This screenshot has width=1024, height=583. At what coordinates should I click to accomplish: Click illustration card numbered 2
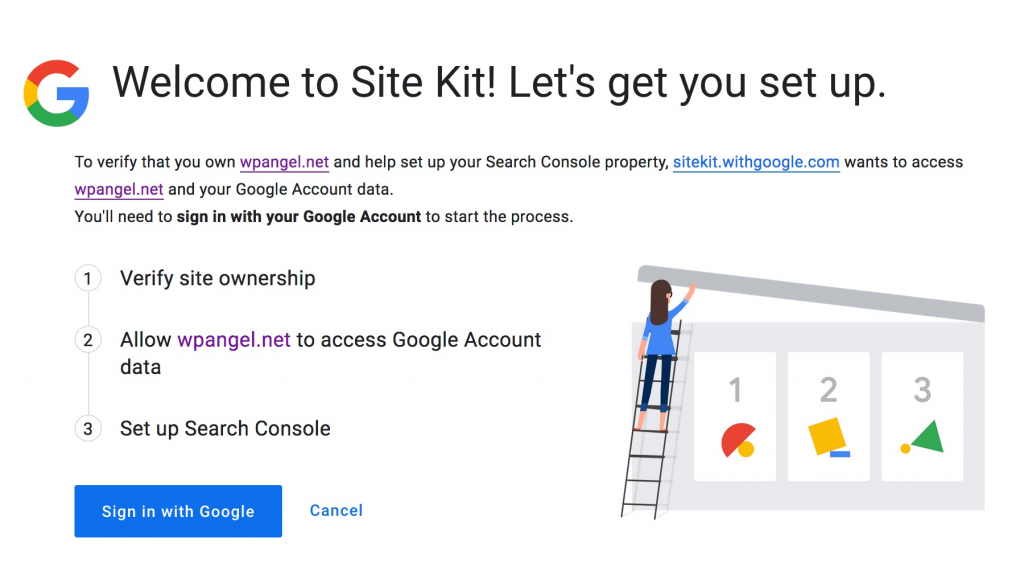point(828,417)
